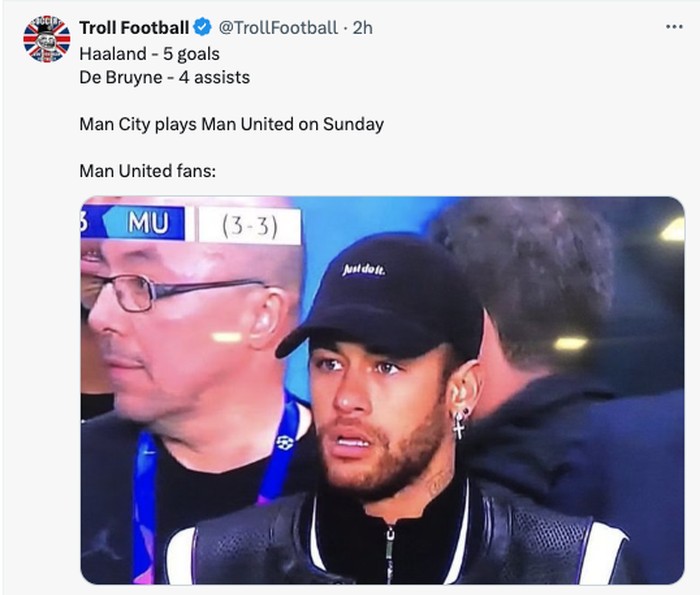Click the "MU" scoreboard label in the image
This screenshot has width=700, height=595.
pyautogui.click(x=147, y=223)
